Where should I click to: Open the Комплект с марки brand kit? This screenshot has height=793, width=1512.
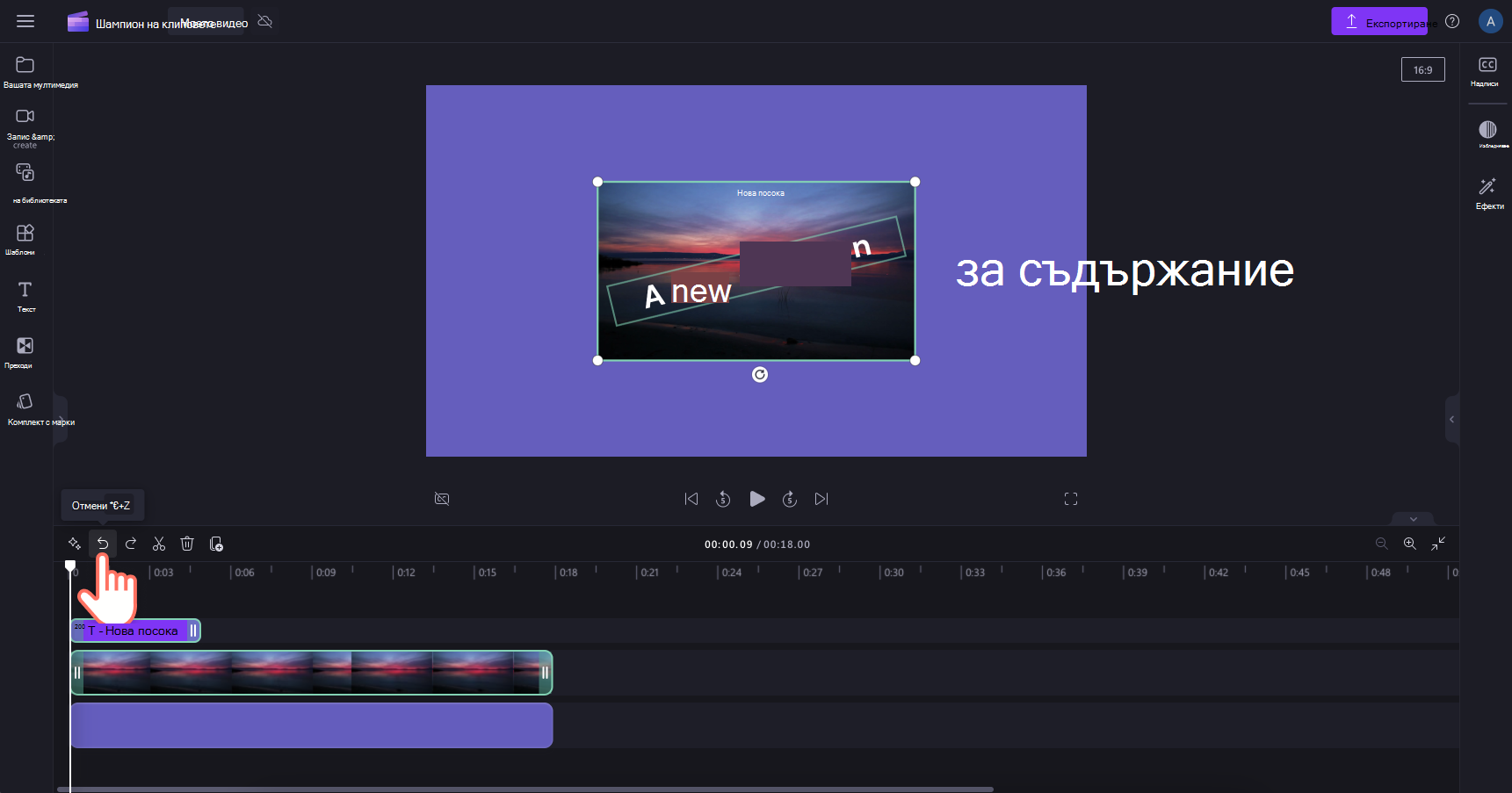25,407
